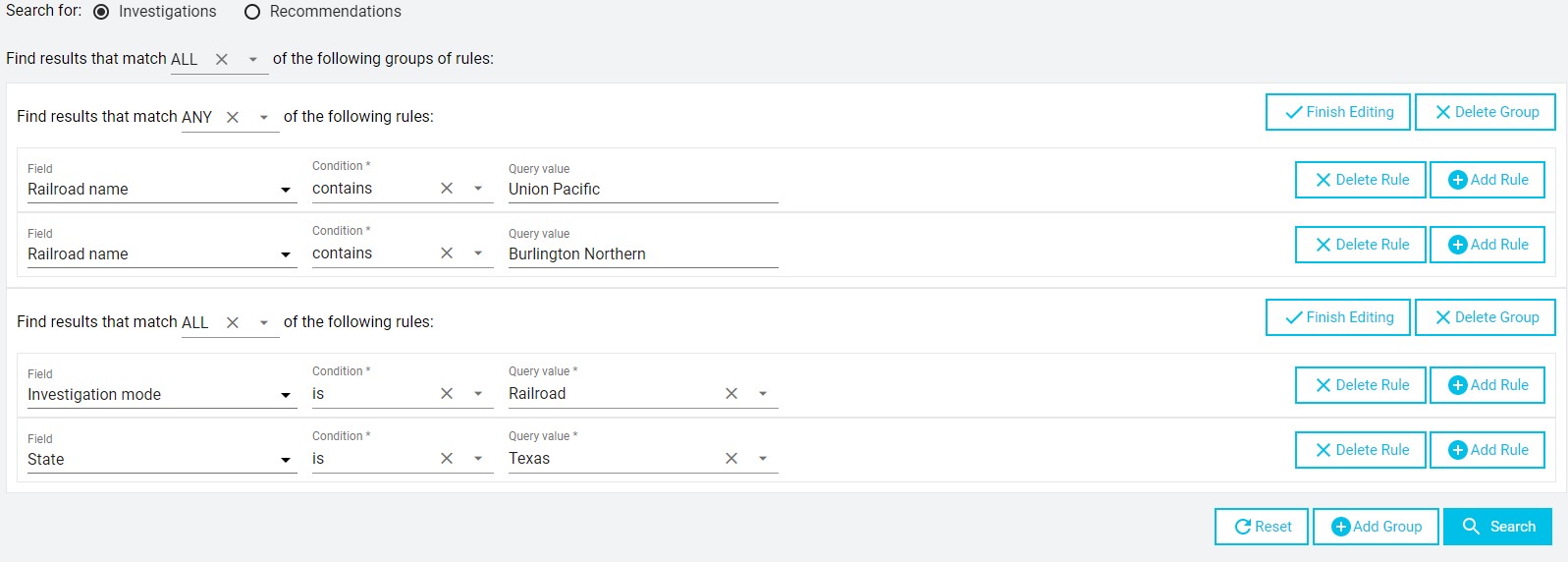Screen dimensions: 1568x562
Task: Delete the second rule group
Action: 1485,317
